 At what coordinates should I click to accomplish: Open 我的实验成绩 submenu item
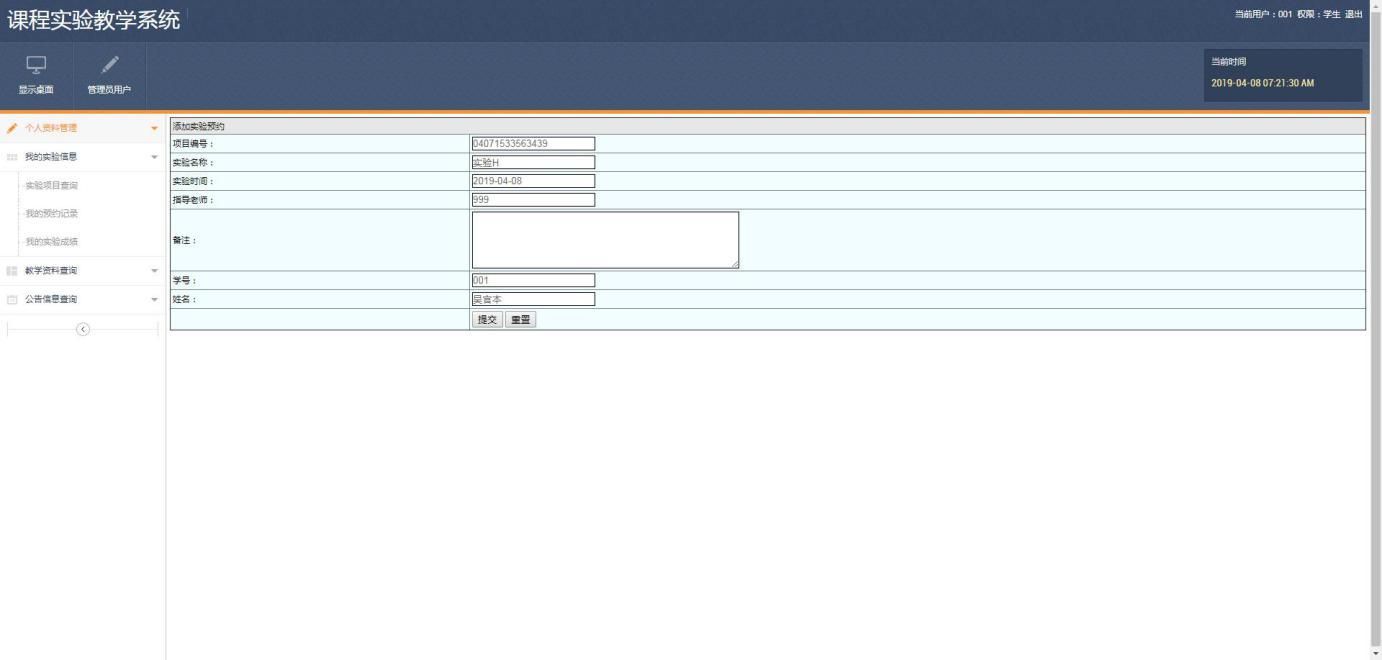(x=51, y=241)
